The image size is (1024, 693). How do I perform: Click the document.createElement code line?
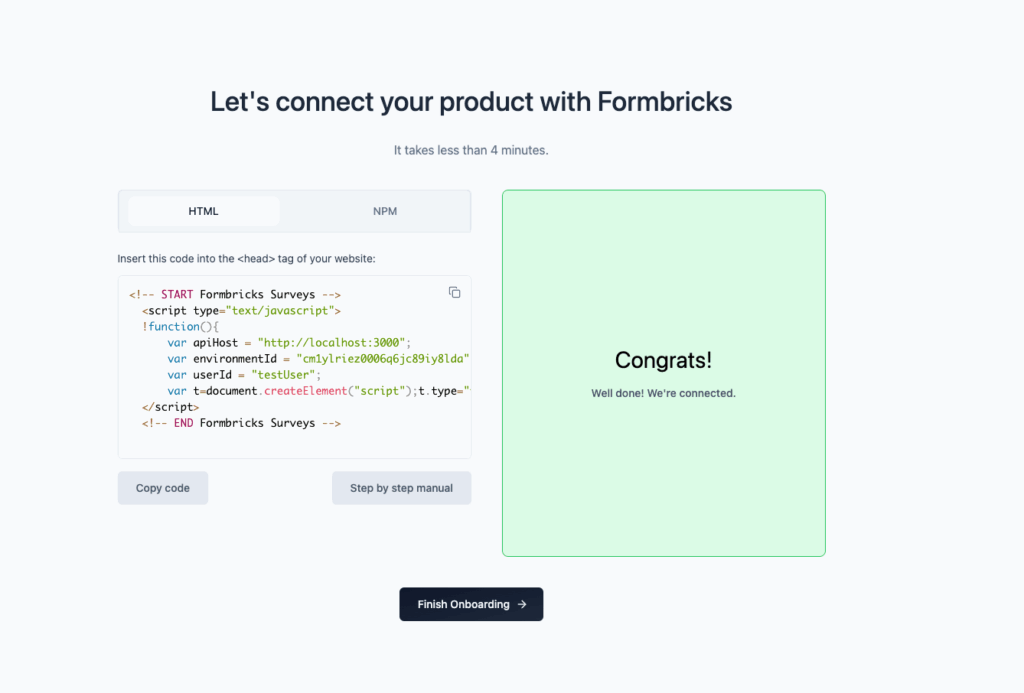click(318, 390)
